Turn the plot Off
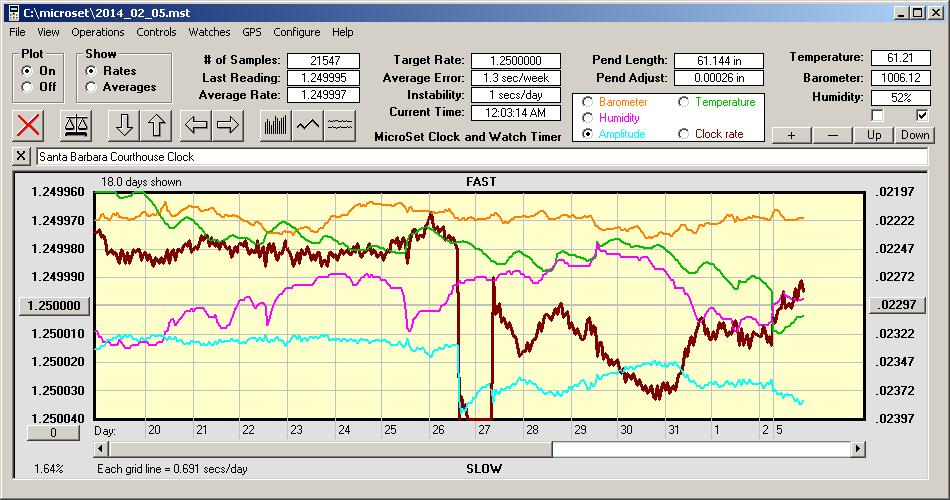 click(27, 87)
